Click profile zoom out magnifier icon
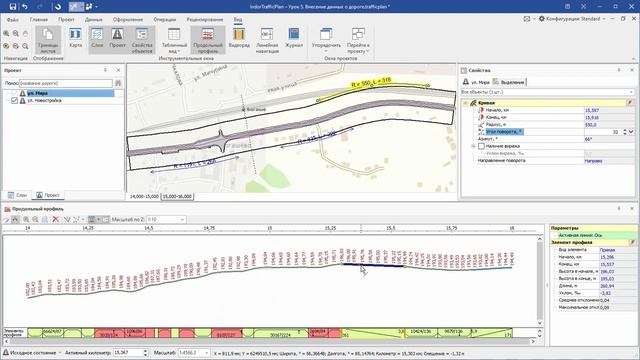Viewport: 640px width, 360px height. (36, 220)
